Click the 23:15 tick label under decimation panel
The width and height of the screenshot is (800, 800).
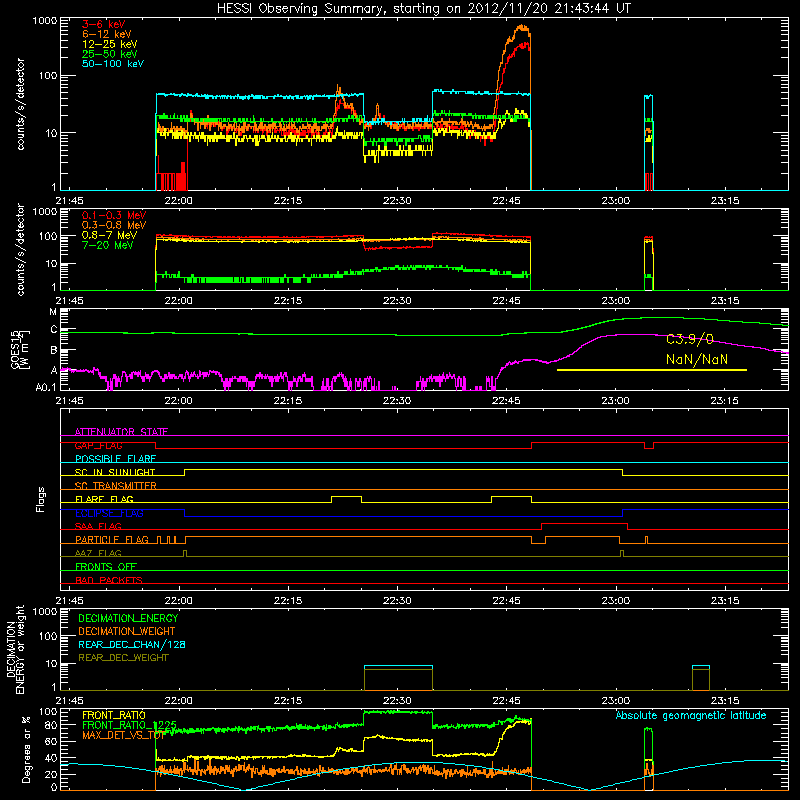[724, 701]
